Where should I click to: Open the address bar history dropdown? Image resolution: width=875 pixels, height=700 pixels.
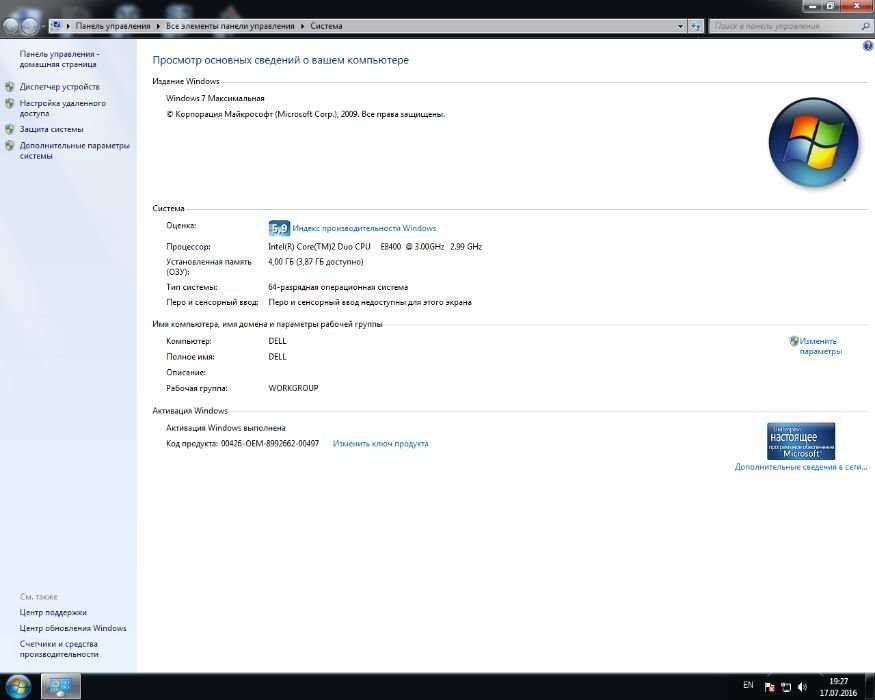(680, 26)
